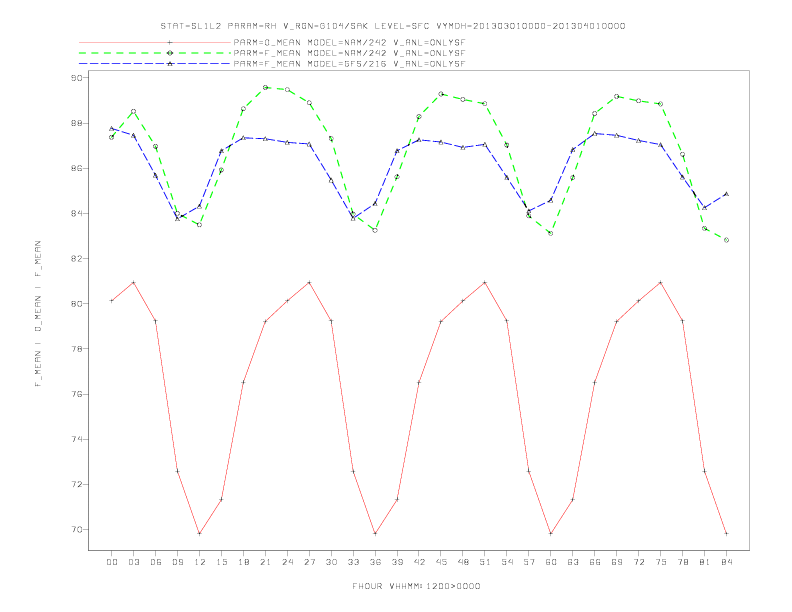The image size is (792, 612).
Task: Click y-axis tick label 90
Action: pyautogui.click(x=76, y=78)
